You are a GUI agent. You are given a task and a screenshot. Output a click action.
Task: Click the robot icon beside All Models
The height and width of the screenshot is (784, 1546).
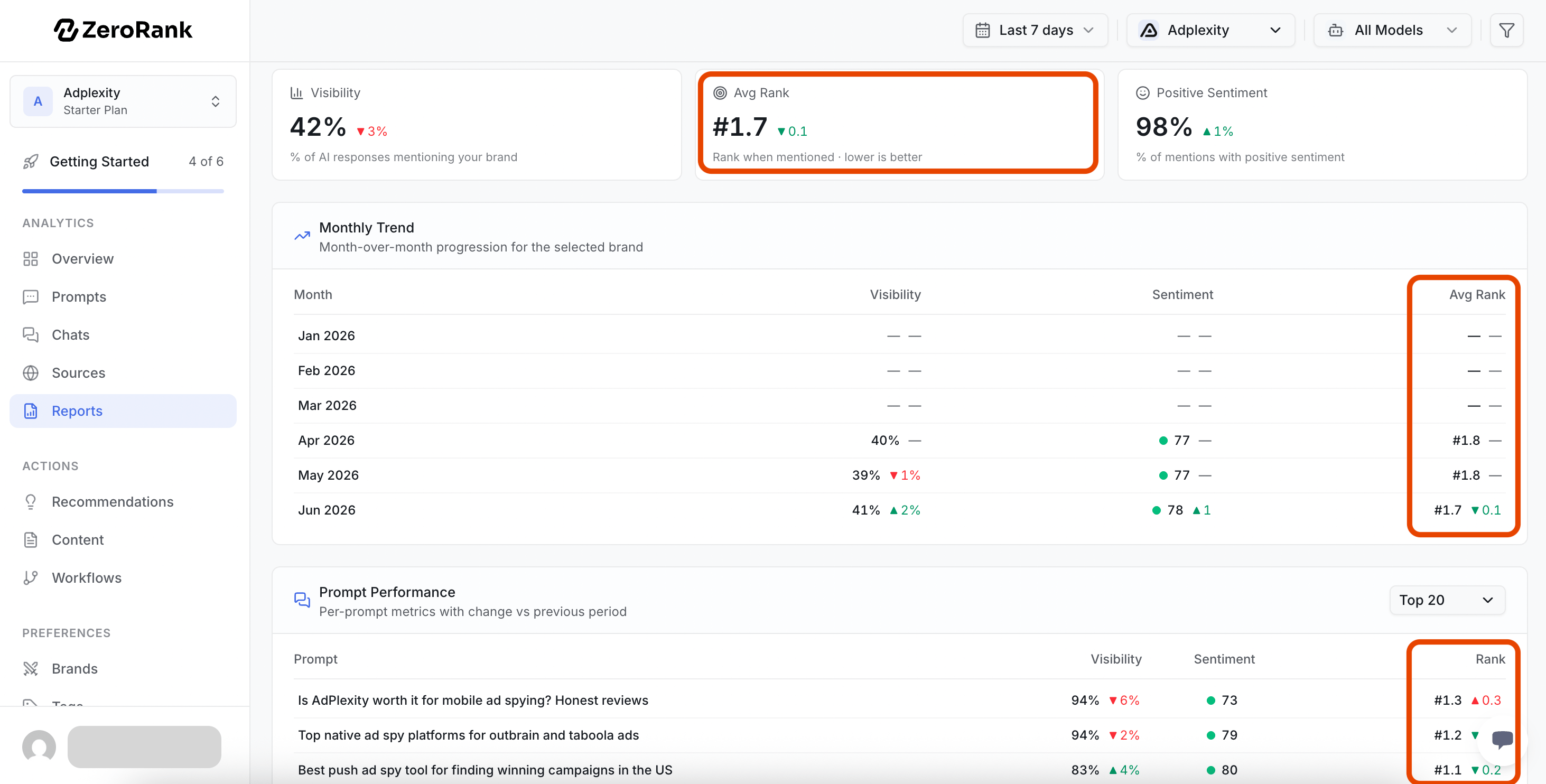tap(1335, 30)
